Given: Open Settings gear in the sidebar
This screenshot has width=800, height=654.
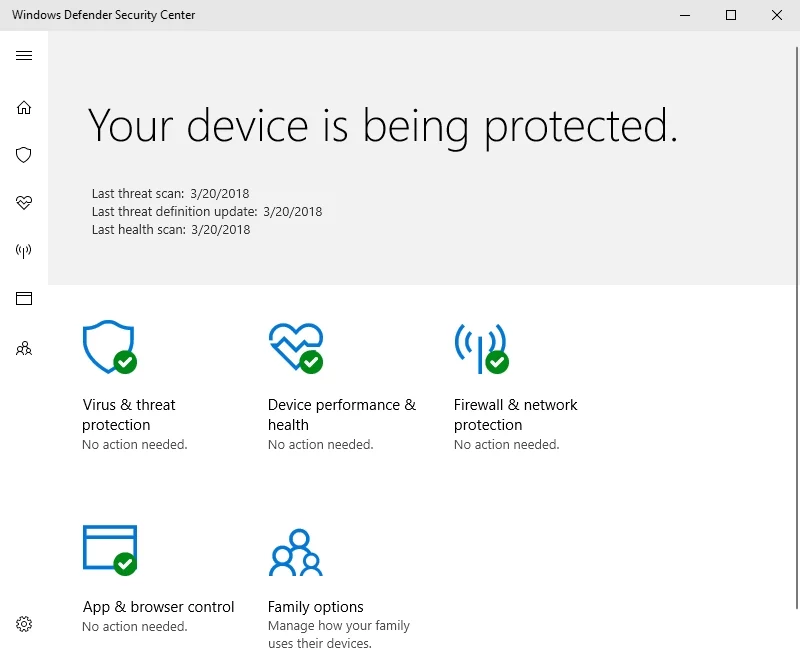Looking at the screenshot, I should (24, 624).
